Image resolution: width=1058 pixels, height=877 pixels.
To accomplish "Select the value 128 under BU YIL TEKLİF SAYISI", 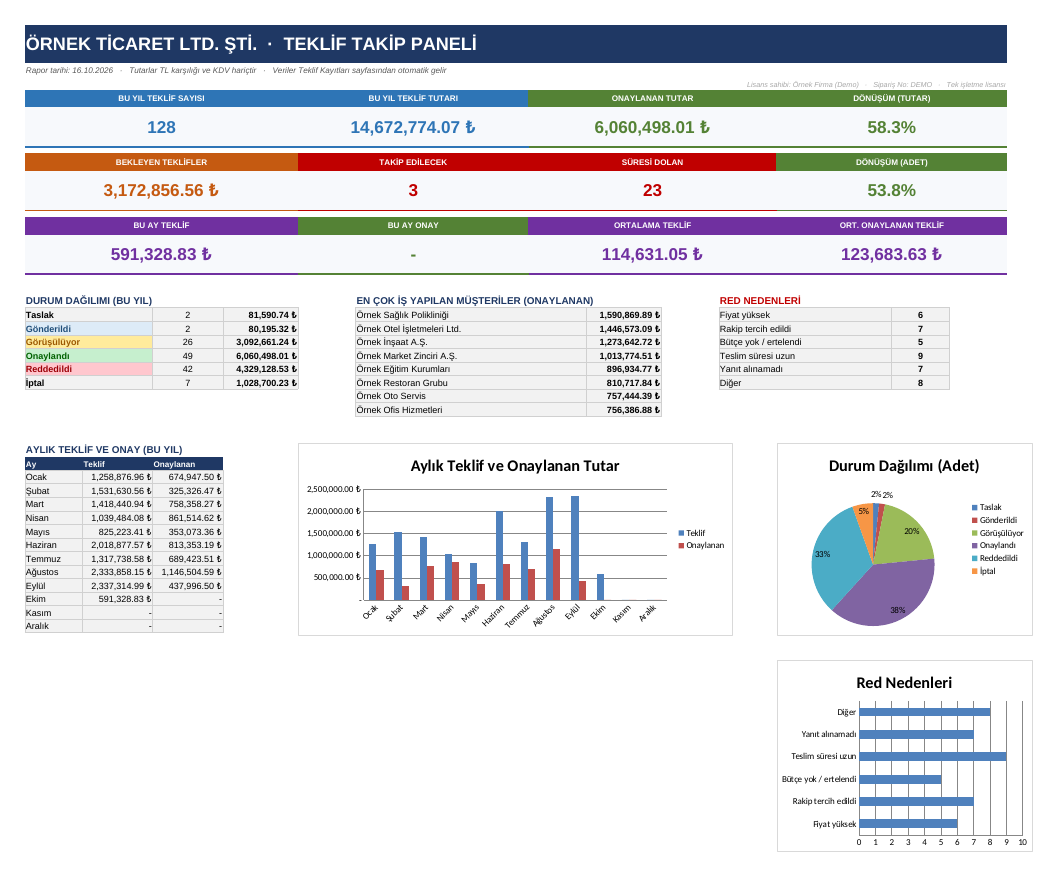I will 161,128.
